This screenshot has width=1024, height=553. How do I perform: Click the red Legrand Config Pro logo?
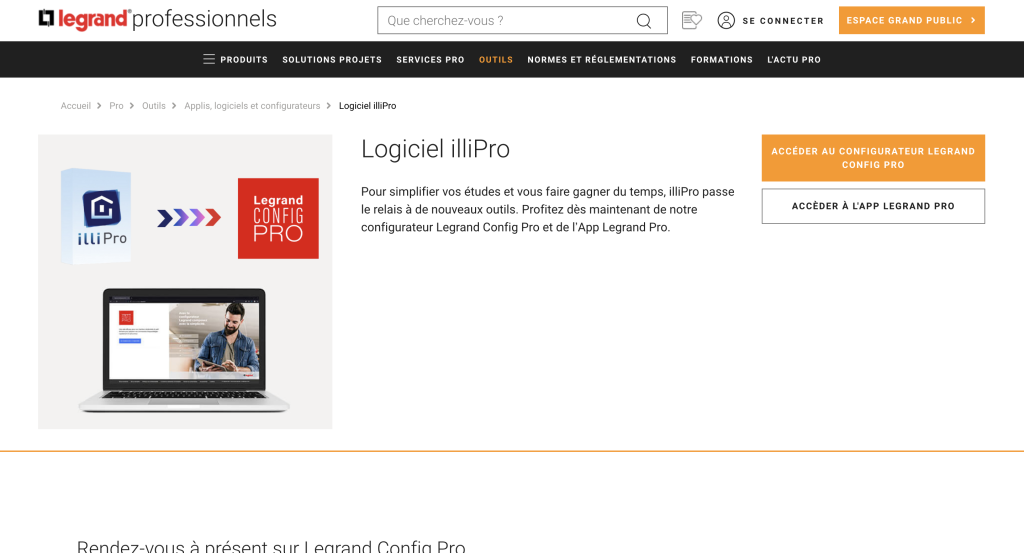click(x=278, y=218)
